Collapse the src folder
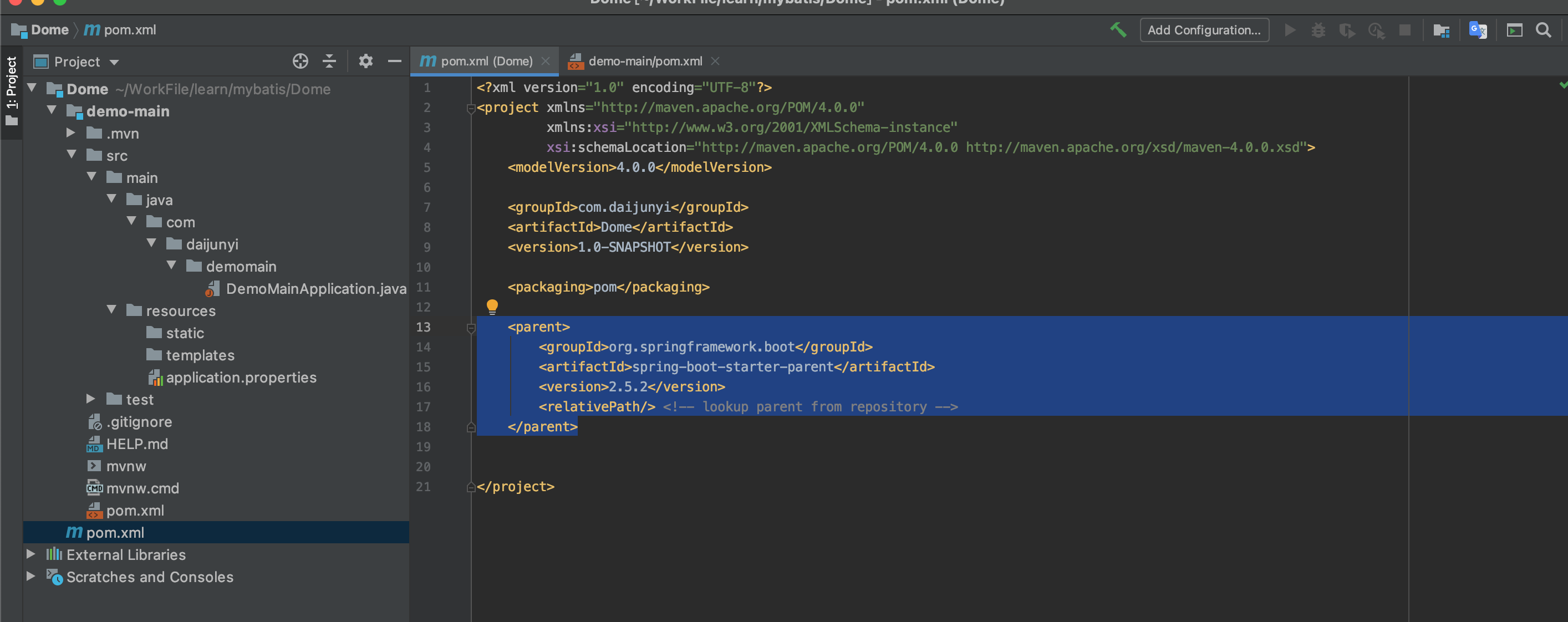 pos(72,155)
